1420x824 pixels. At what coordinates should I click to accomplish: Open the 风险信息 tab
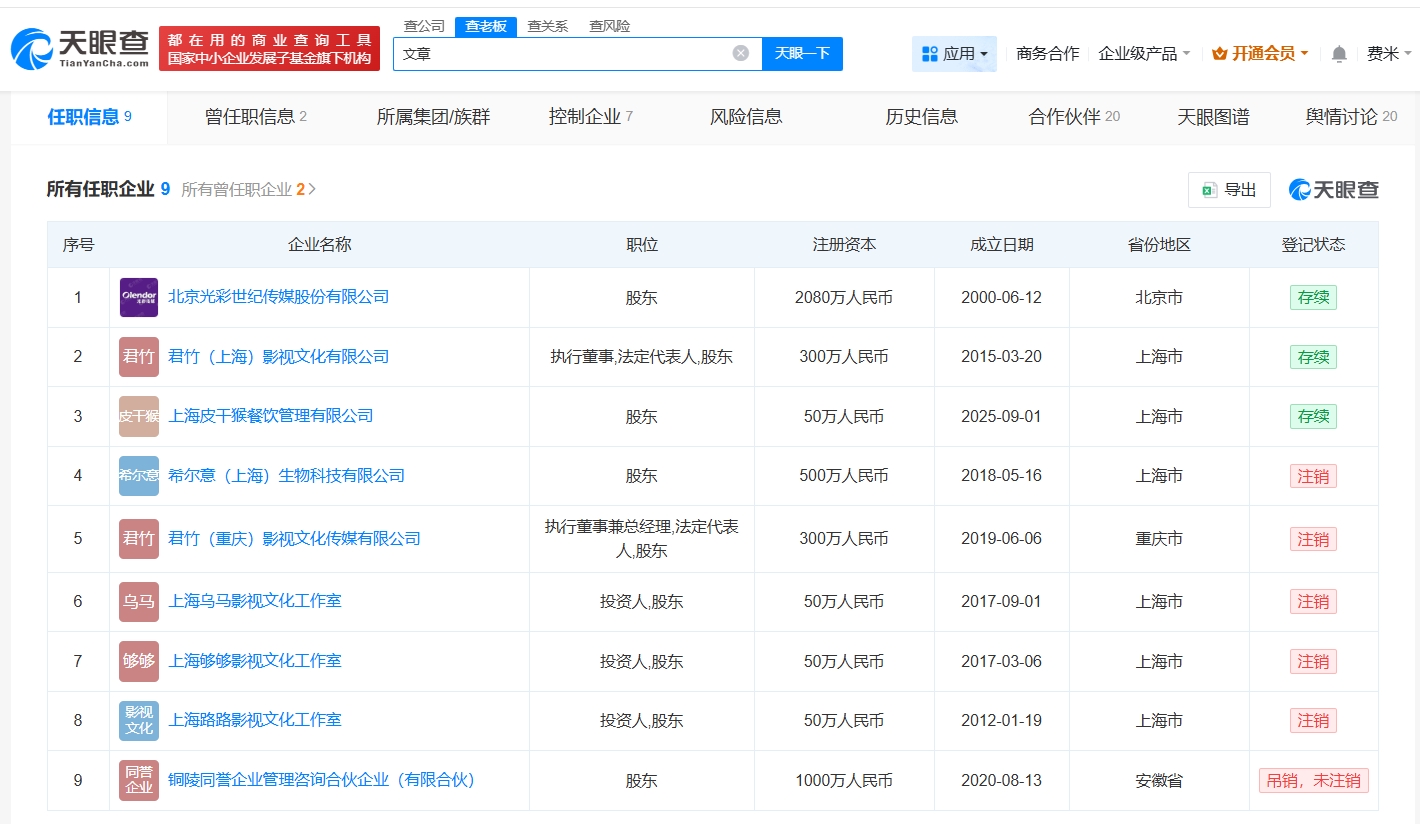click(746, 117)
